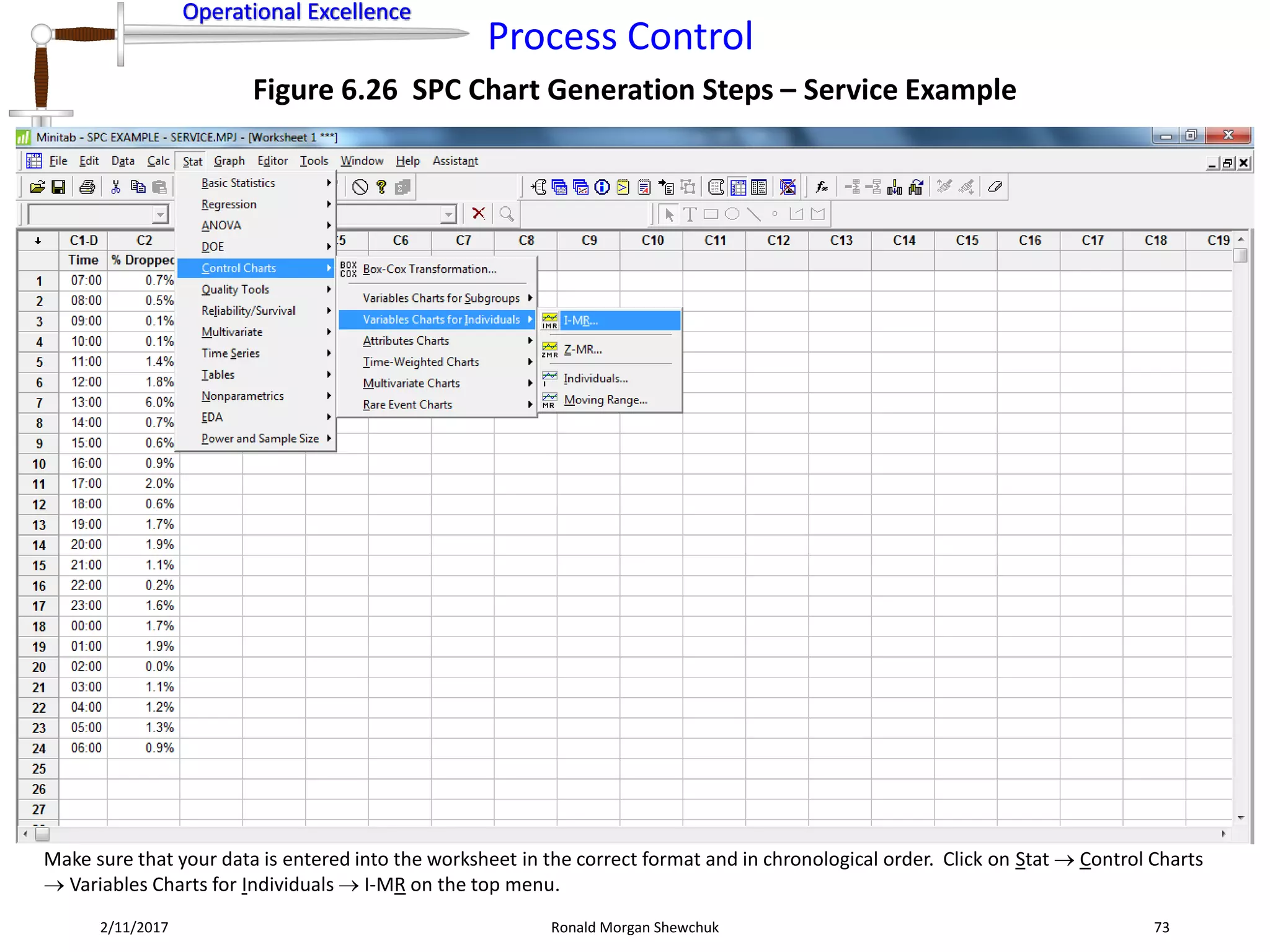Click the Paste clipboard icon
The height and width of the screenshot is (952, 1270).
(159, 187)
